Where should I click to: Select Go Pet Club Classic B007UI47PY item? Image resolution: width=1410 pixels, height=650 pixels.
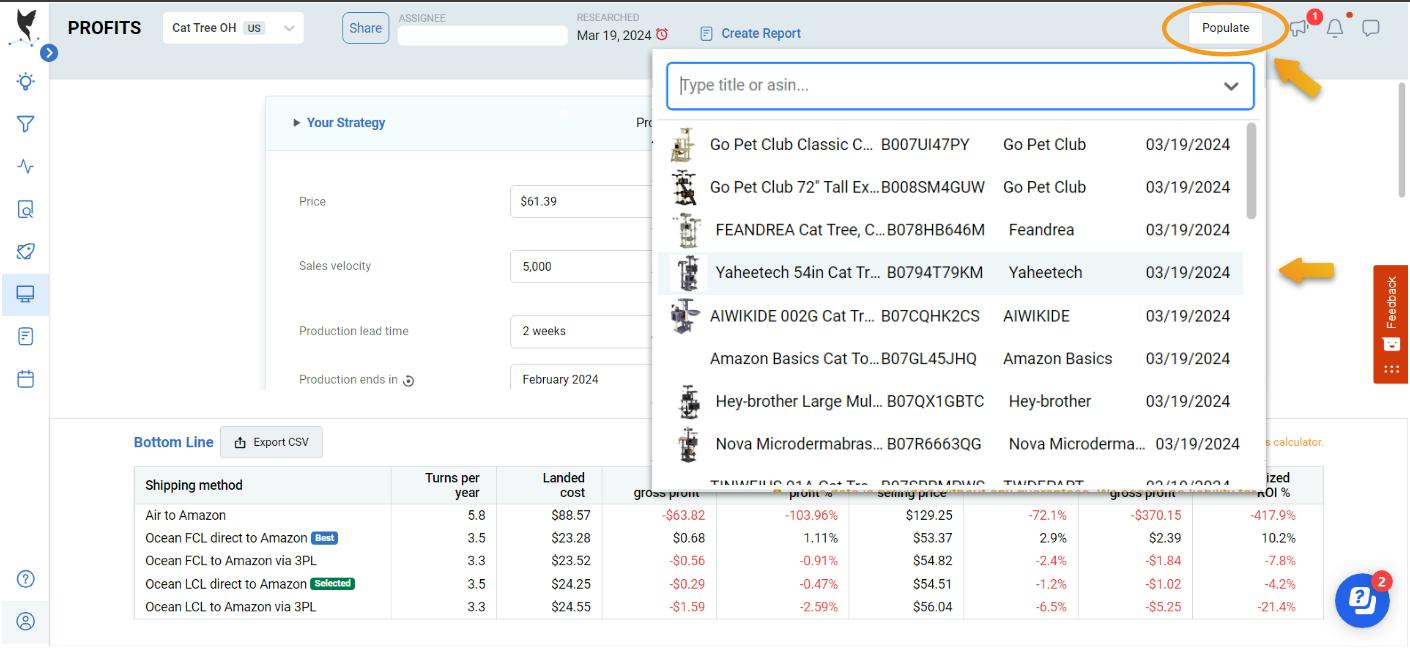pos(950,145)
